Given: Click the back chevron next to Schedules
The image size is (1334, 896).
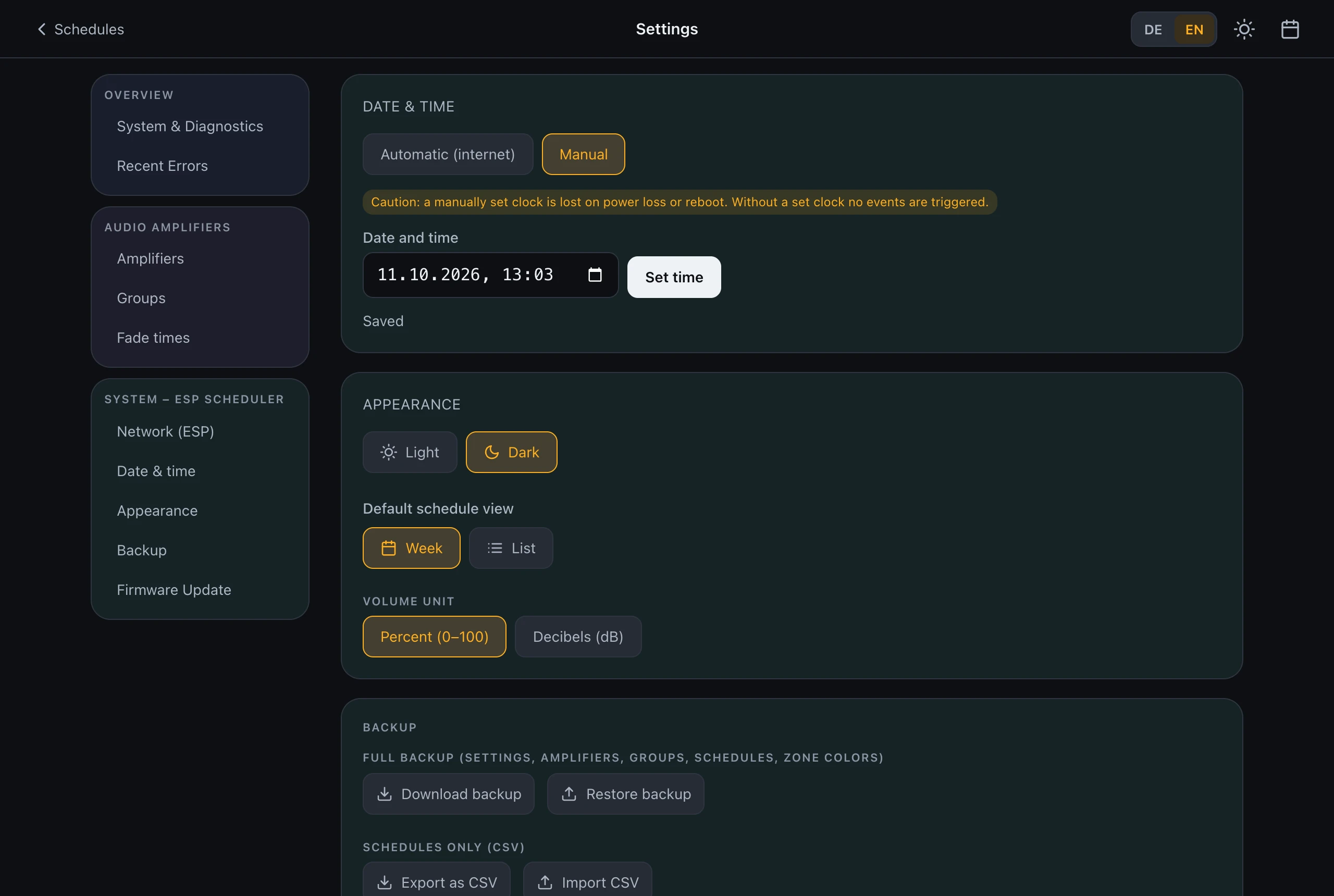Looking at the screenshot, I should 42,29.
